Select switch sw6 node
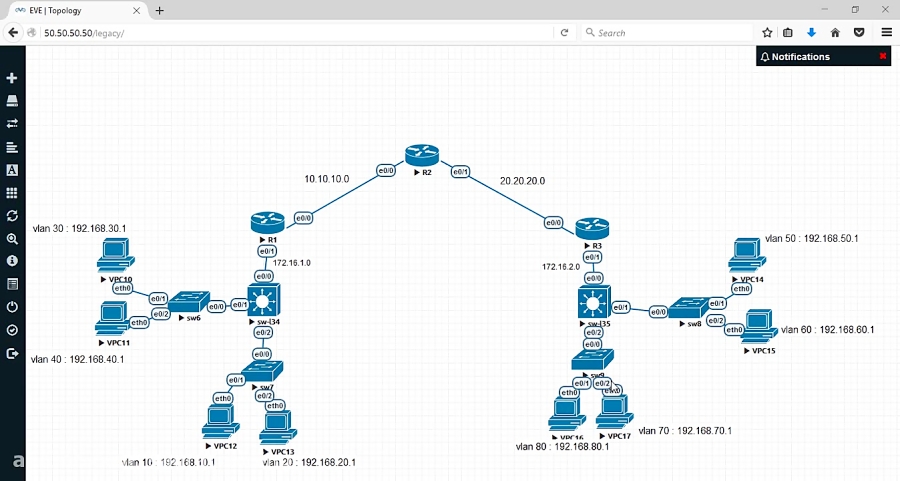 coord(189,302)
